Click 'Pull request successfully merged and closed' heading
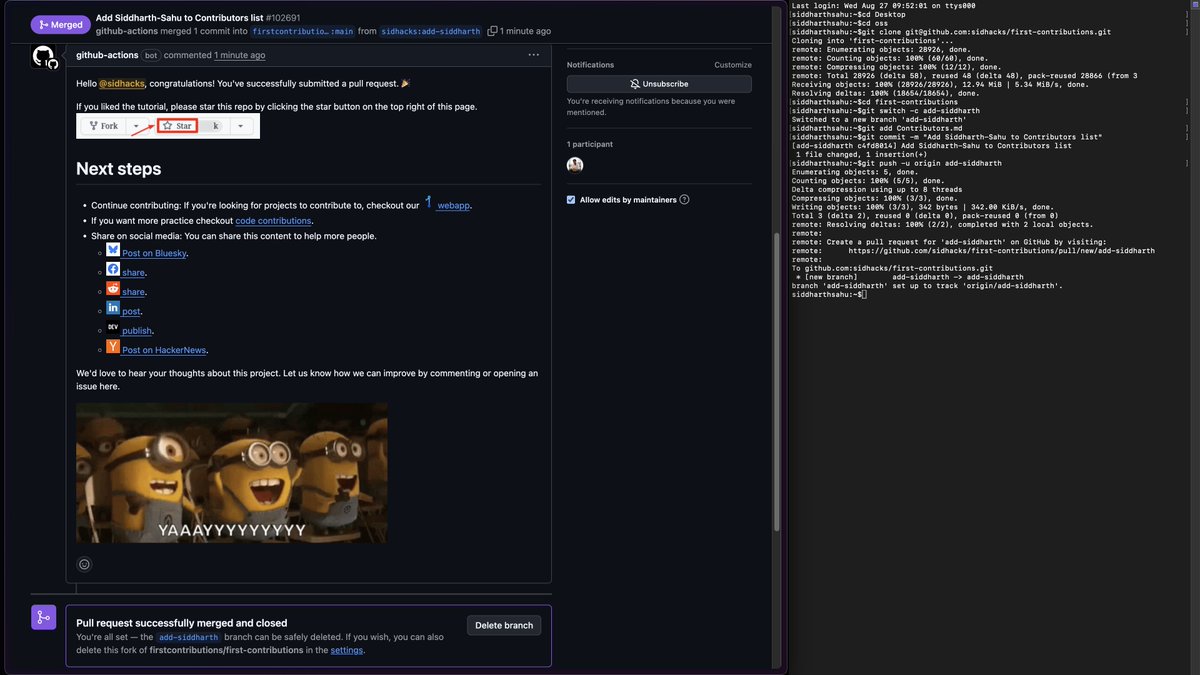The width and height of the screenshot is (1200, 675). pos(182,623)
